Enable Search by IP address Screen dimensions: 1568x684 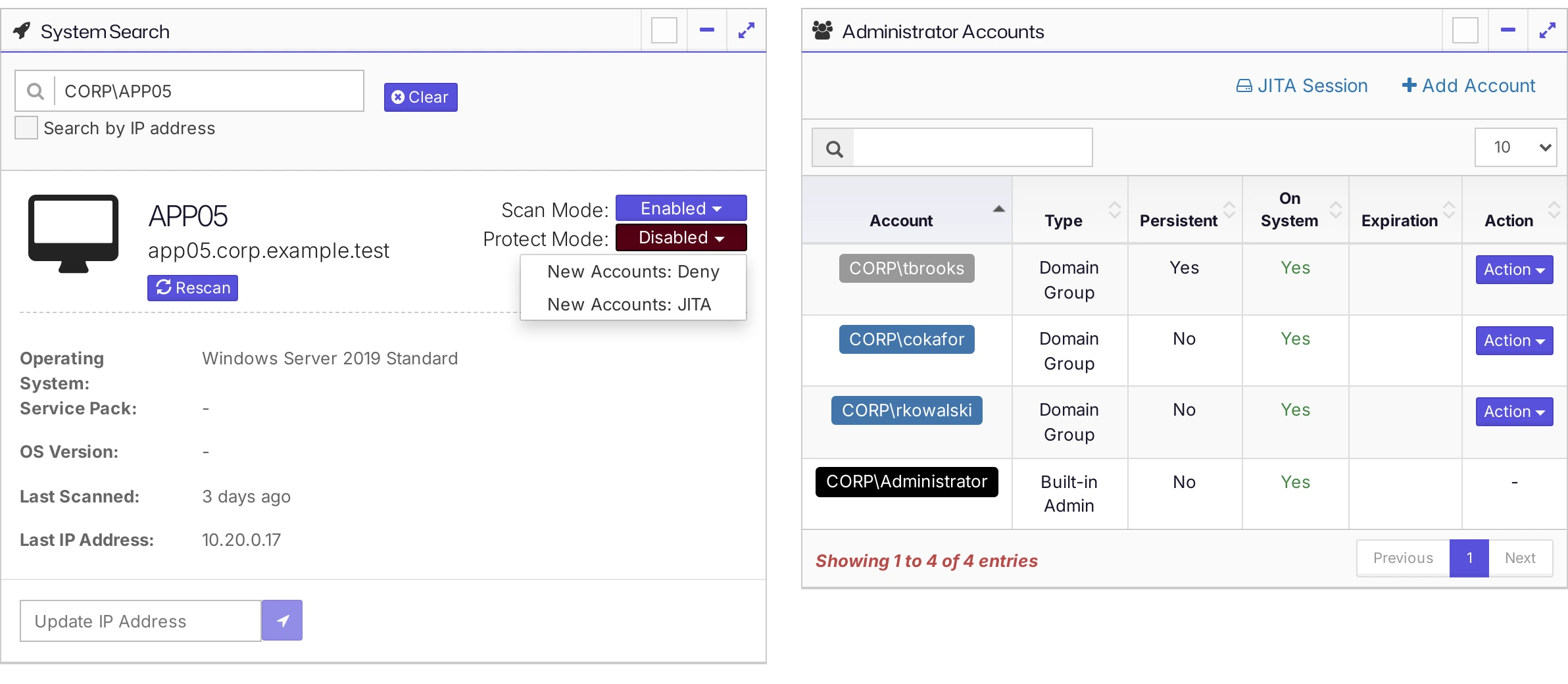click(x=26, y=128)
